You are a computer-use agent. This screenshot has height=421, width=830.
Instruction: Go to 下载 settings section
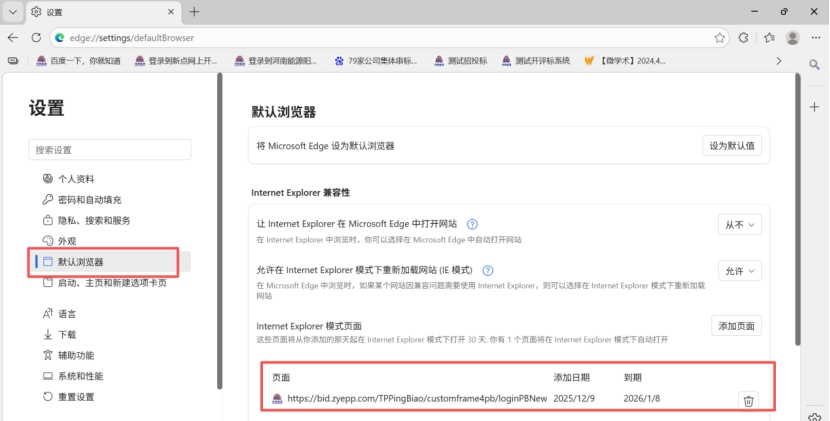coord(66,334)
